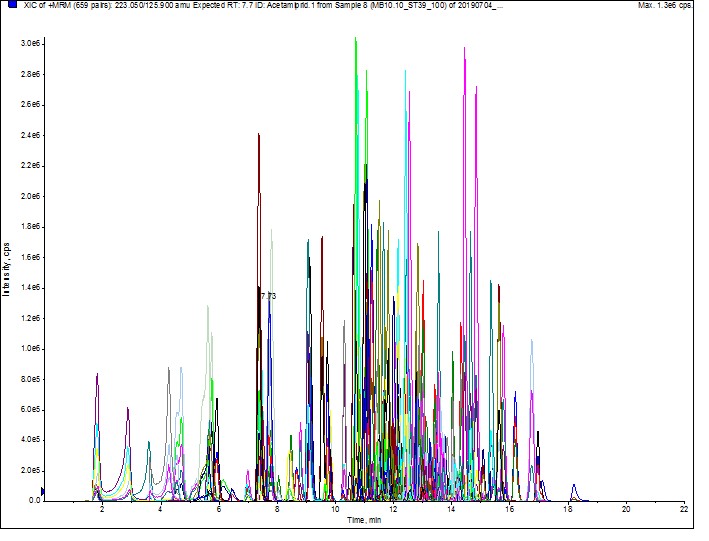Click the 10 tick on the time axis
The width and height of the screenshot is (709, 541).
335,509
